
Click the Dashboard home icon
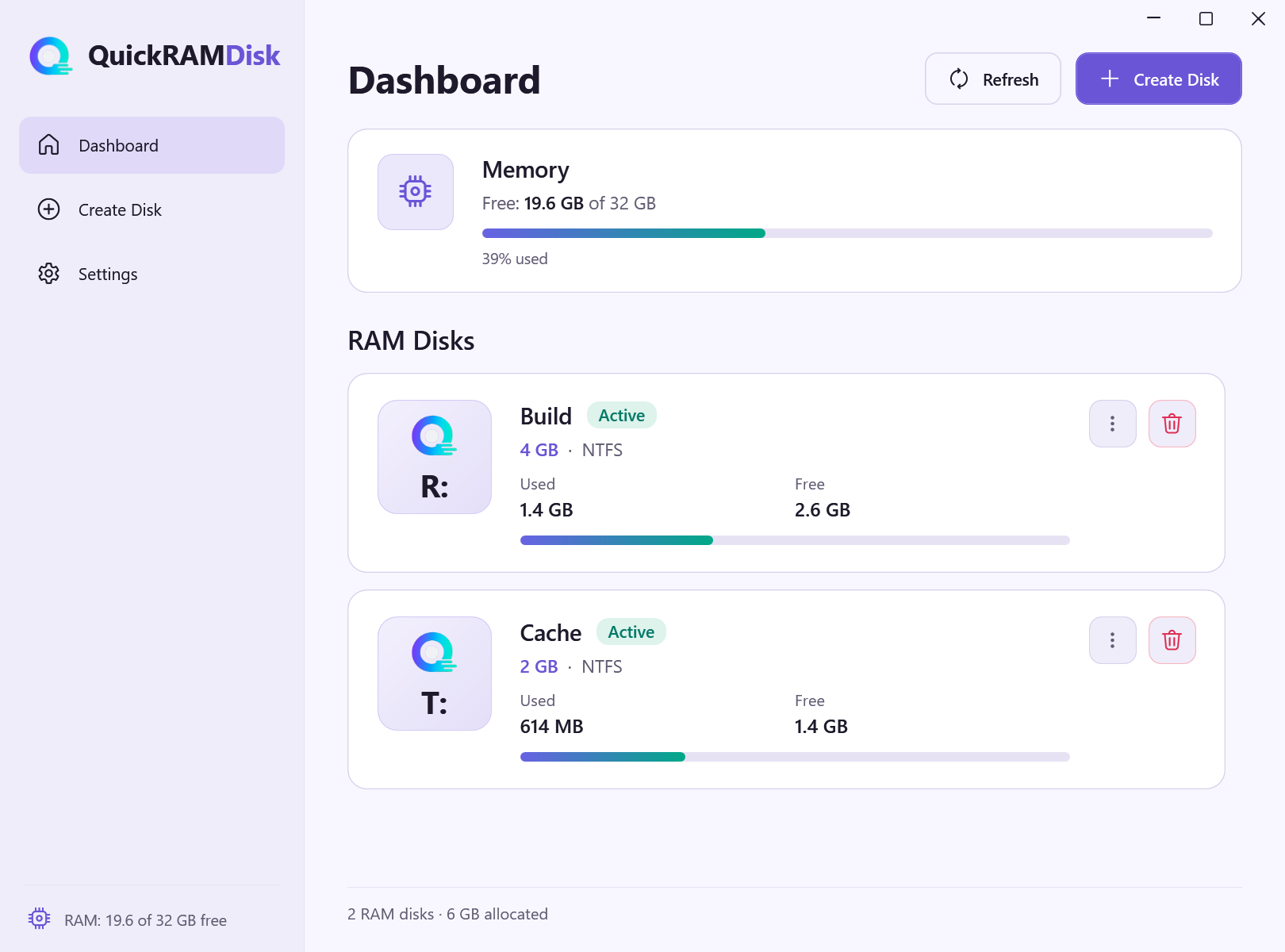tap(49, 145)
